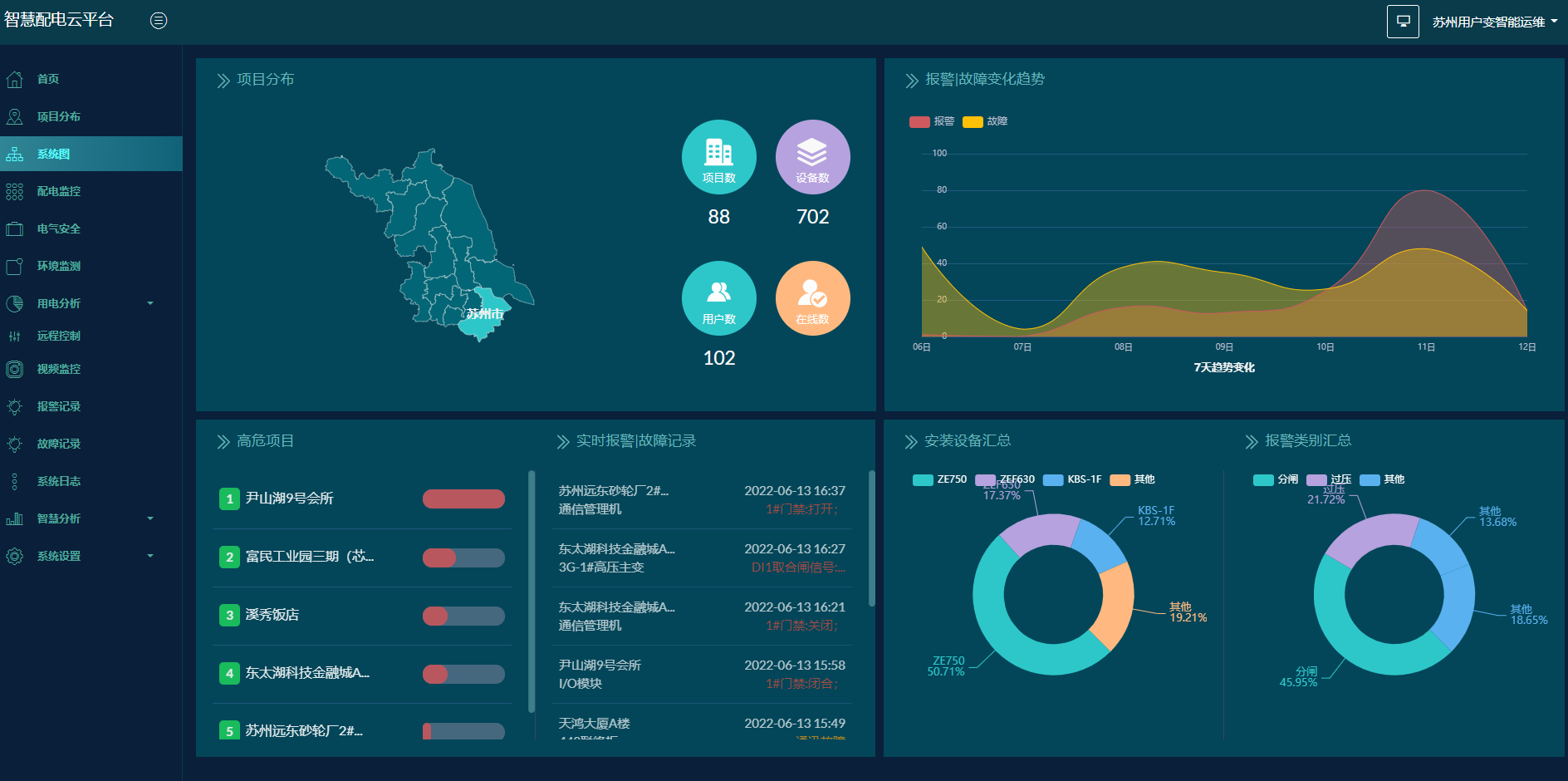
Task: Collapse sidebar with the hamburger menu icon
Action: click(159, 21)
